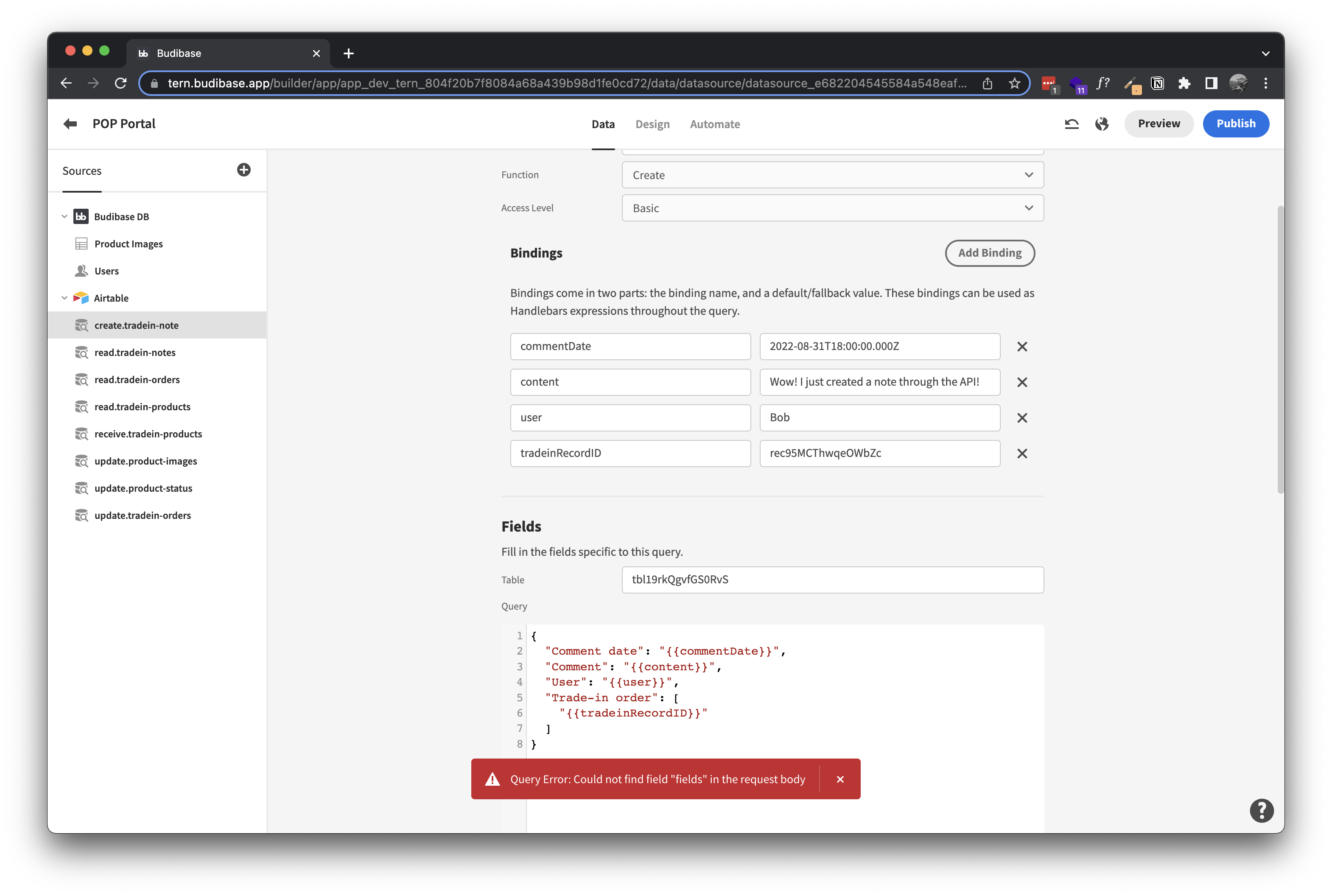Click the Notion extension icon
Image resolution: width=1332 pixels, height=896 pixels.
[x=1157, y=84]
